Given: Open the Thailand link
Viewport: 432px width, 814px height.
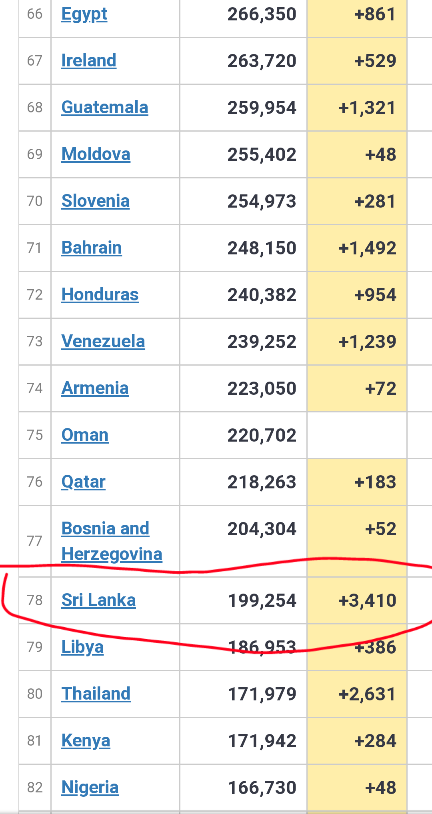Looking at the screenshot, I should click(96, 694).
